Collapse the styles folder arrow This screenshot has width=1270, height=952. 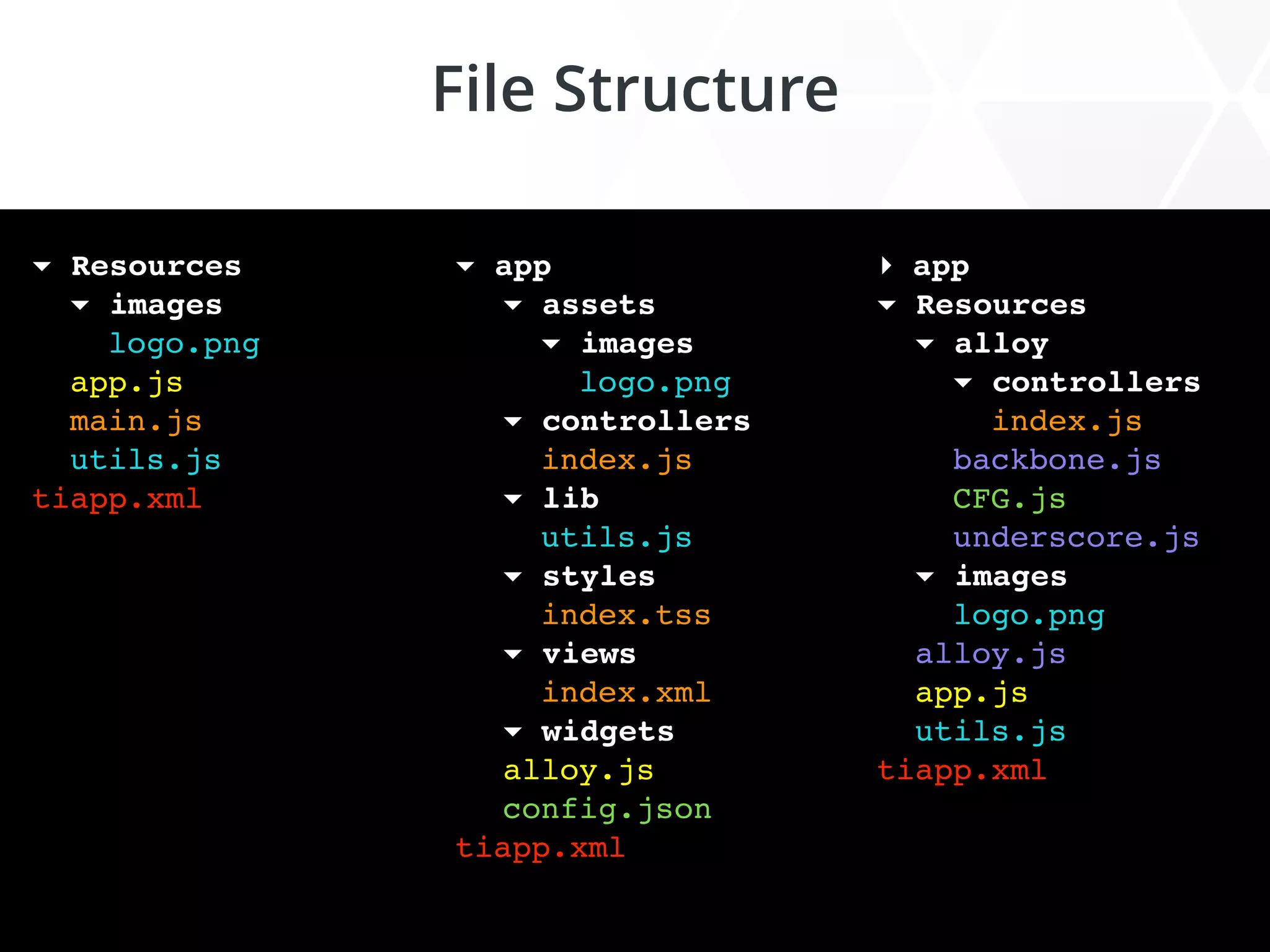(513, 576)
